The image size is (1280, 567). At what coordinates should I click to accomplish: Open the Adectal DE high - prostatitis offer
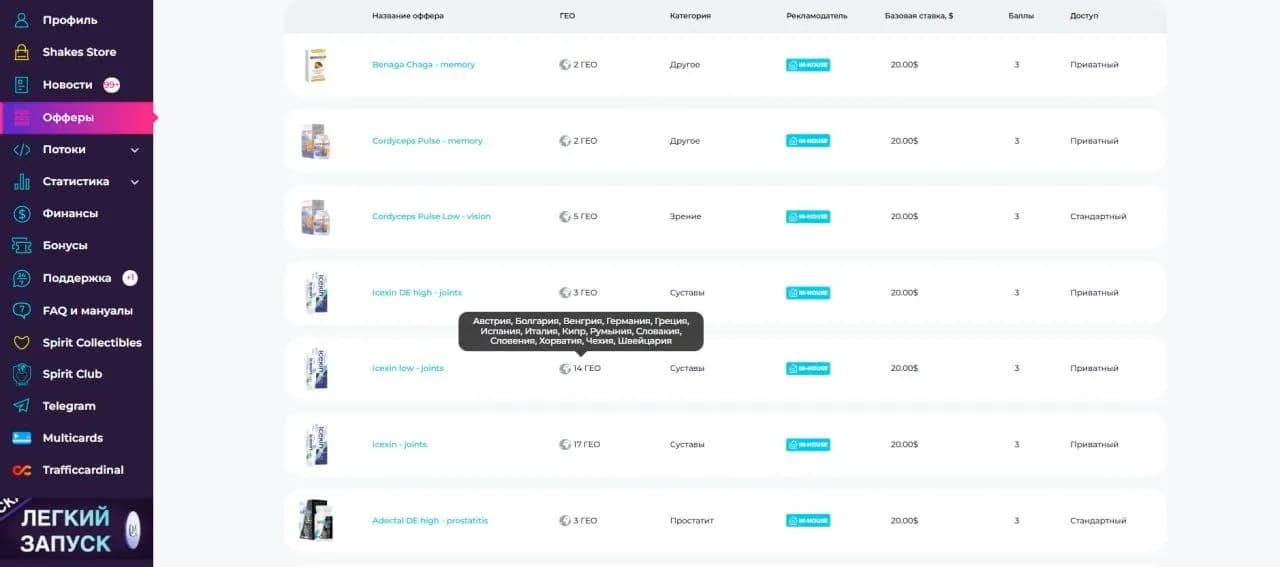430,521
